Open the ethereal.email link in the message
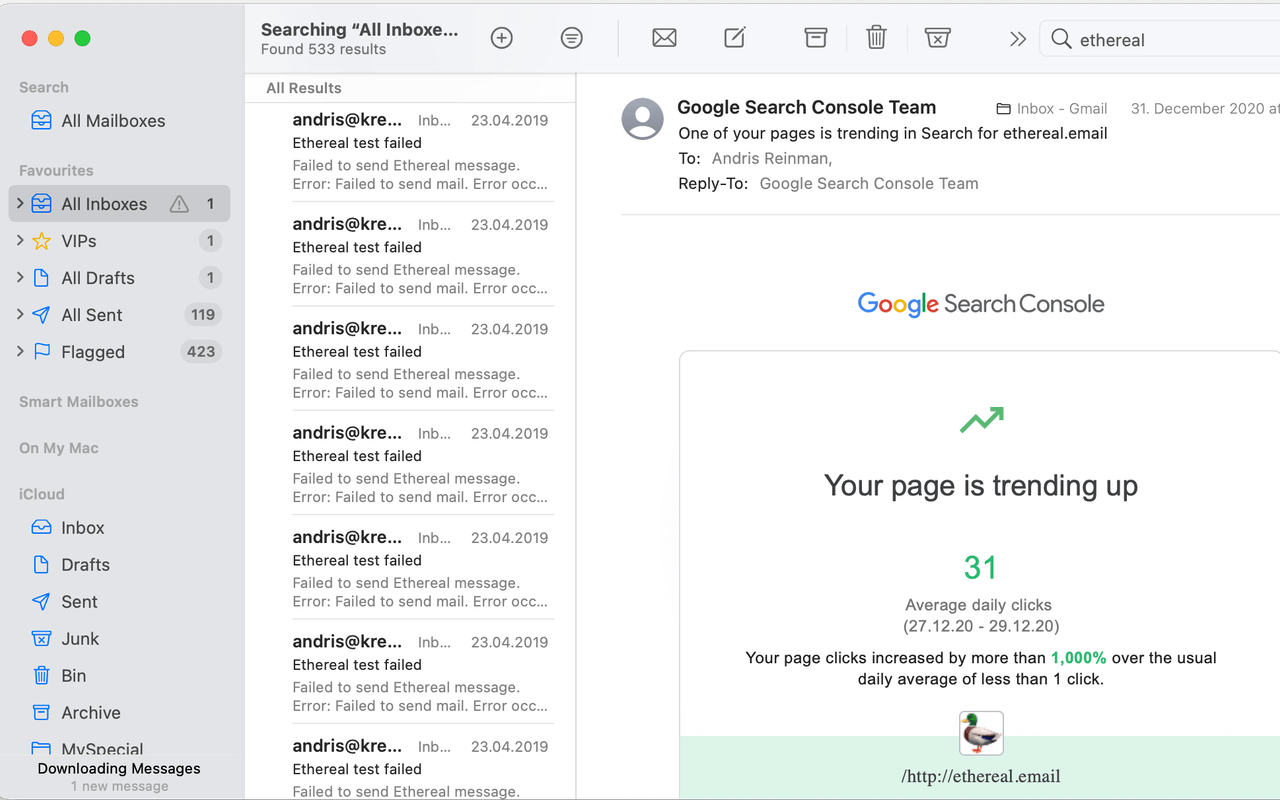Screen dimensions: 1280x800 (981, 776)
